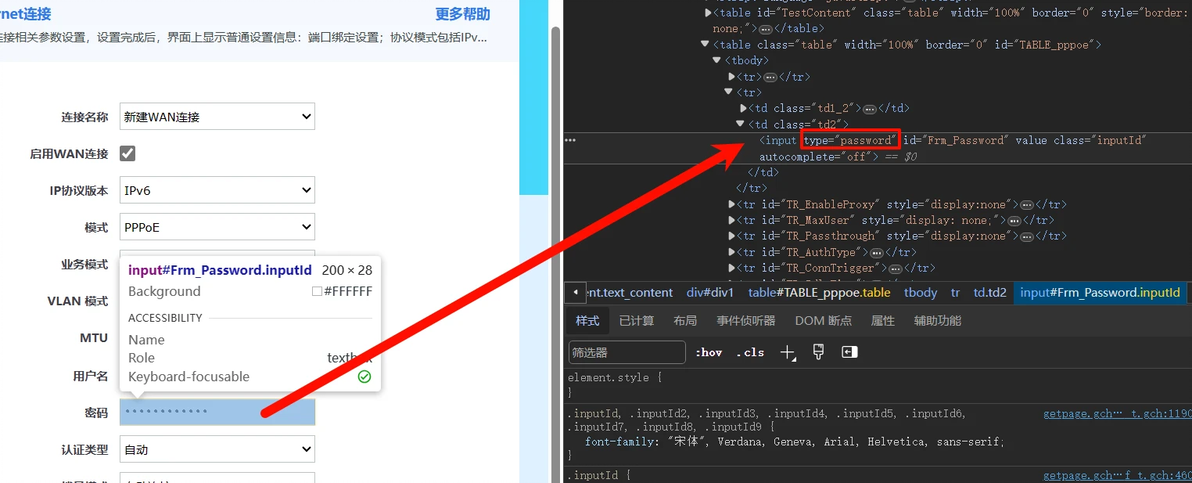The image size is (1192, 483).
Task: Expand the TR_AuthType row node
Action: tap(732, 253)
